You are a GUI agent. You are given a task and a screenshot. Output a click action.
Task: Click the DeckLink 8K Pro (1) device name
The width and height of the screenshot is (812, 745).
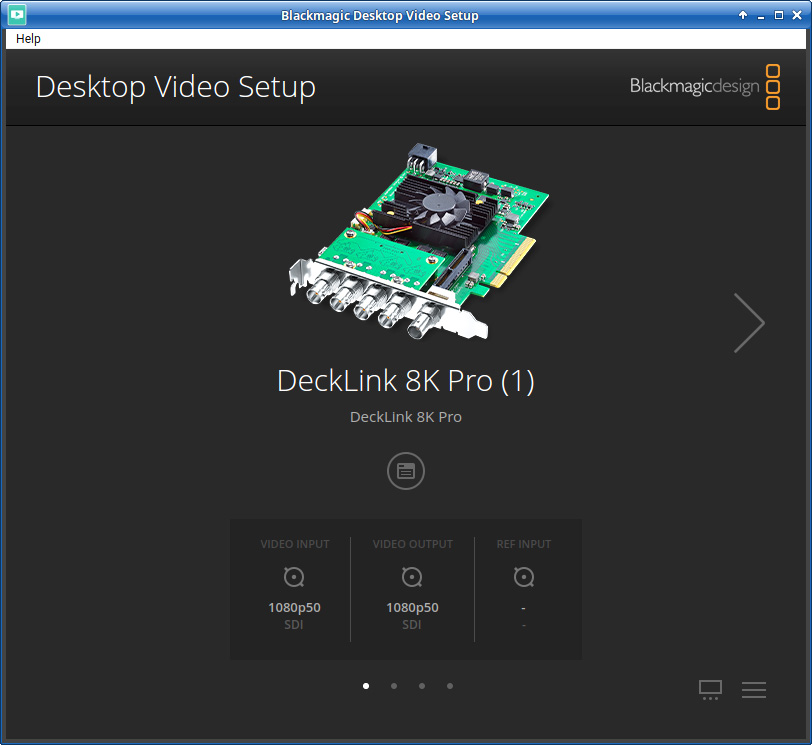coord(406,381)
